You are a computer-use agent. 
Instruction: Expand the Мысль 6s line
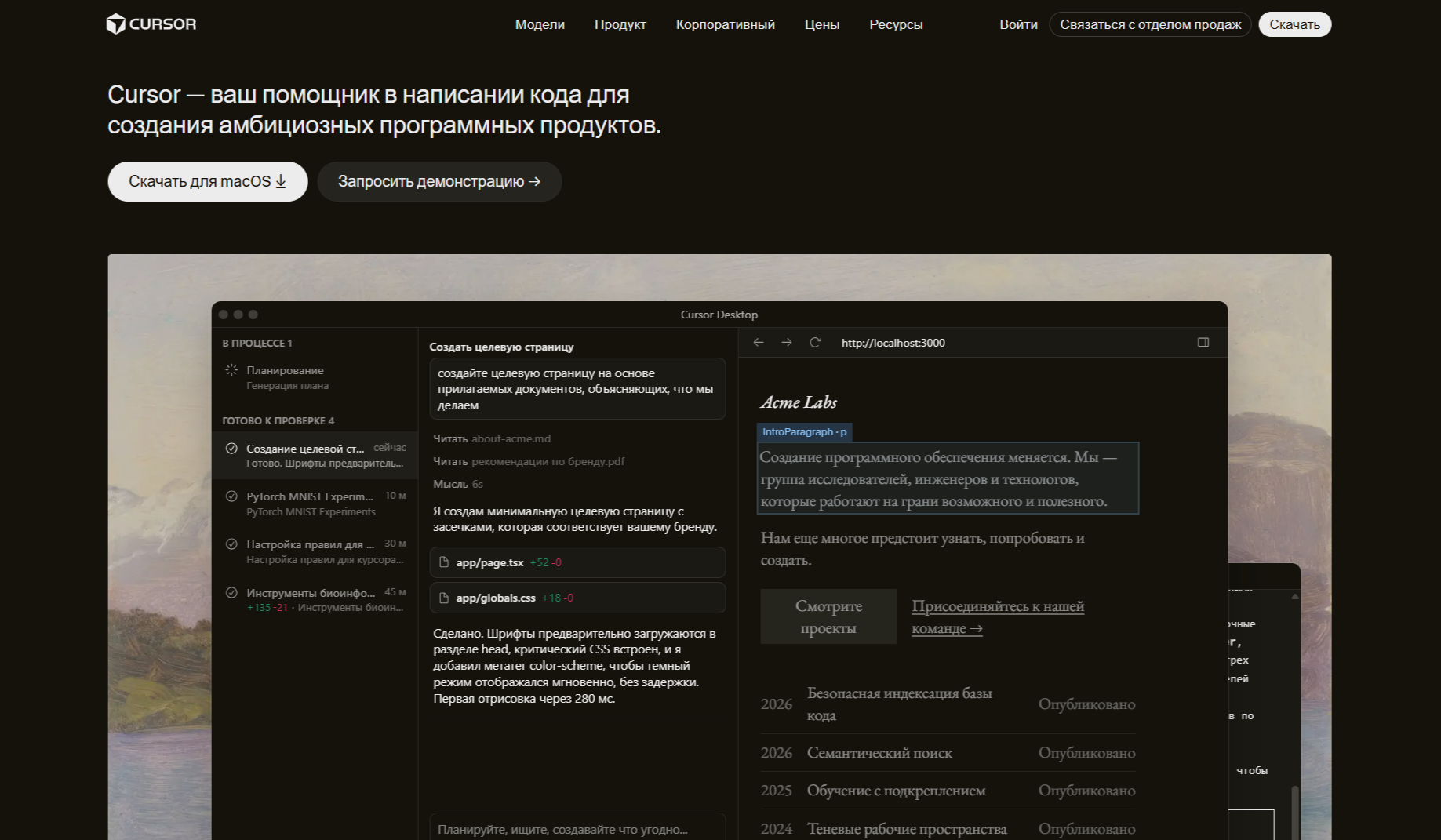(458, 484)
